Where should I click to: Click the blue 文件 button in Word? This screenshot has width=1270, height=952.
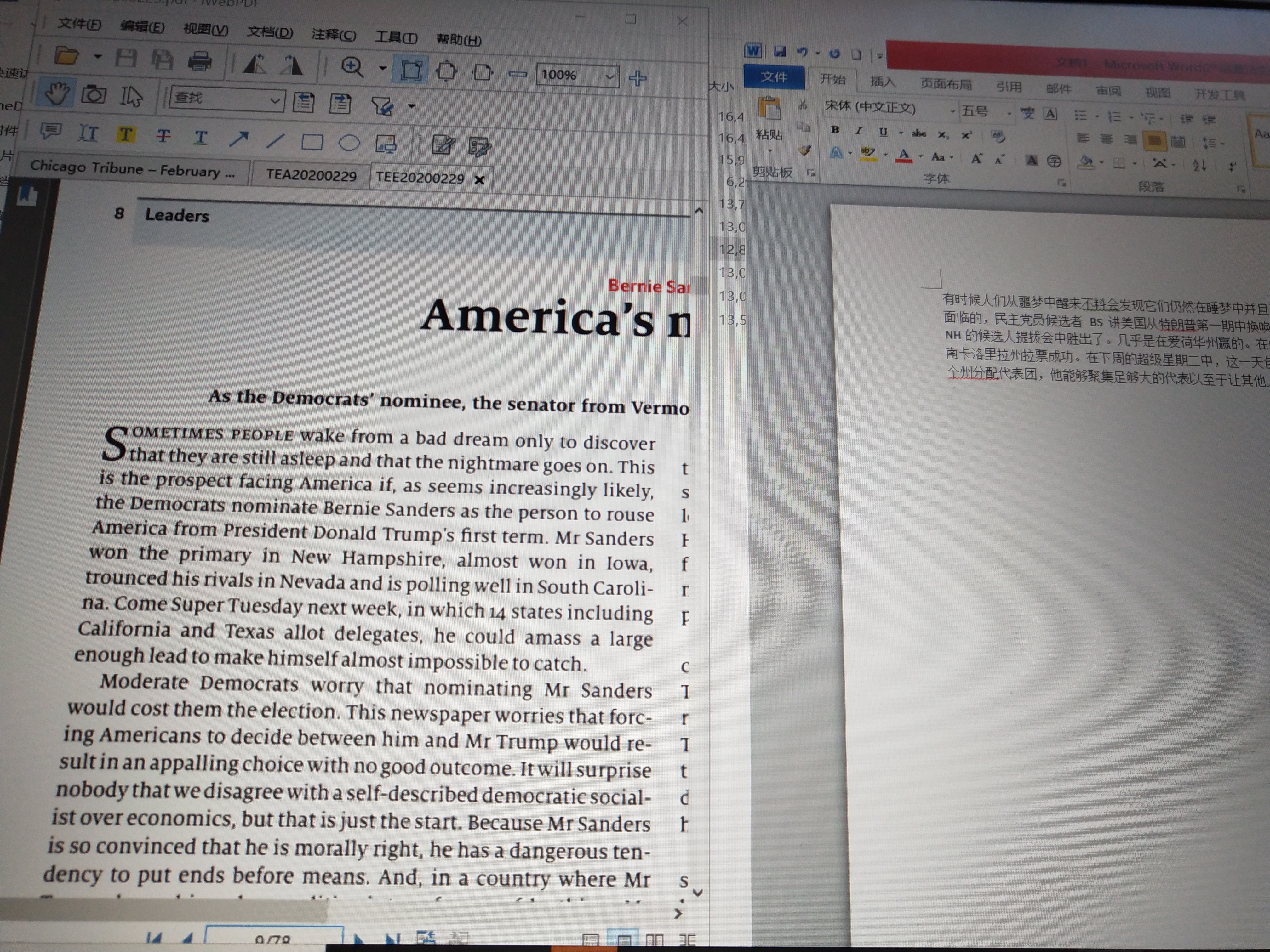[x=773, y=77]
